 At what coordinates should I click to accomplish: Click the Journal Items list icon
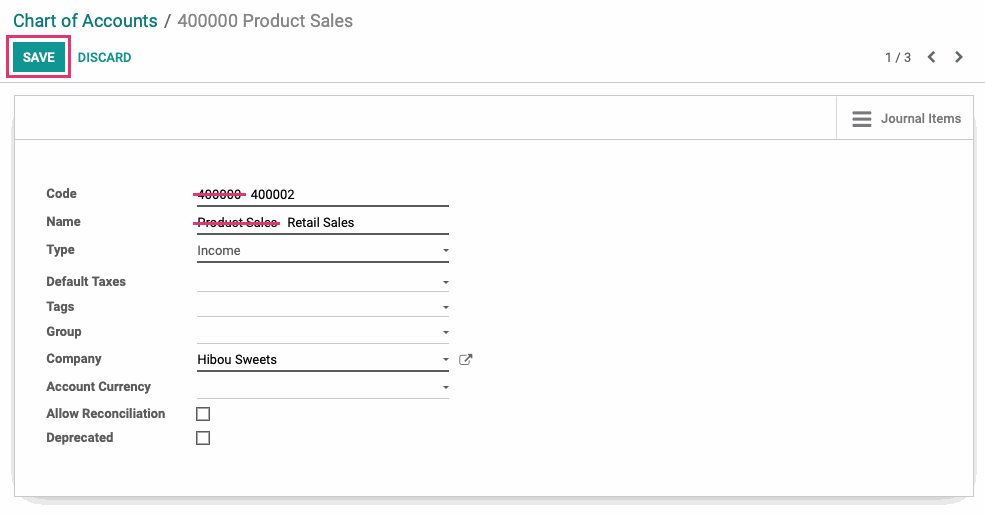pos(862,119)
